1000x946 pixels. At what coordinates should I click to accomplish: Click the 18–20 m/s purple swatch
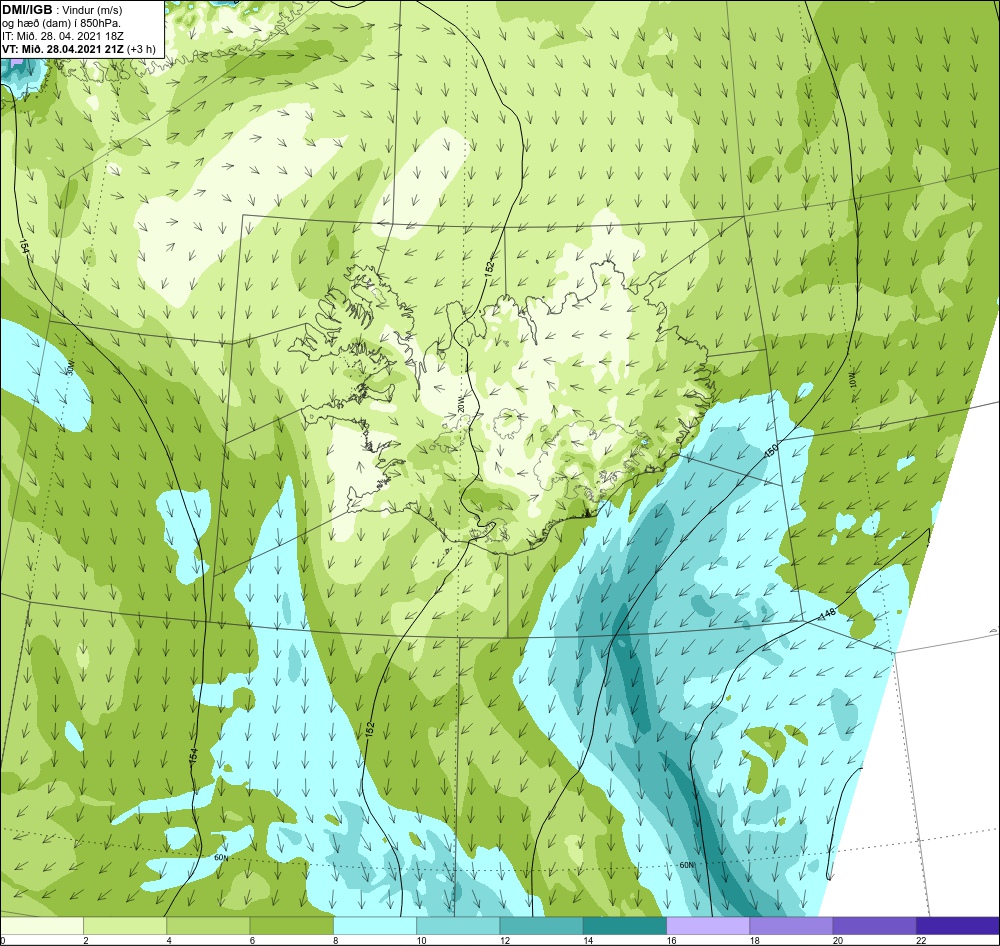click(791, 925)
